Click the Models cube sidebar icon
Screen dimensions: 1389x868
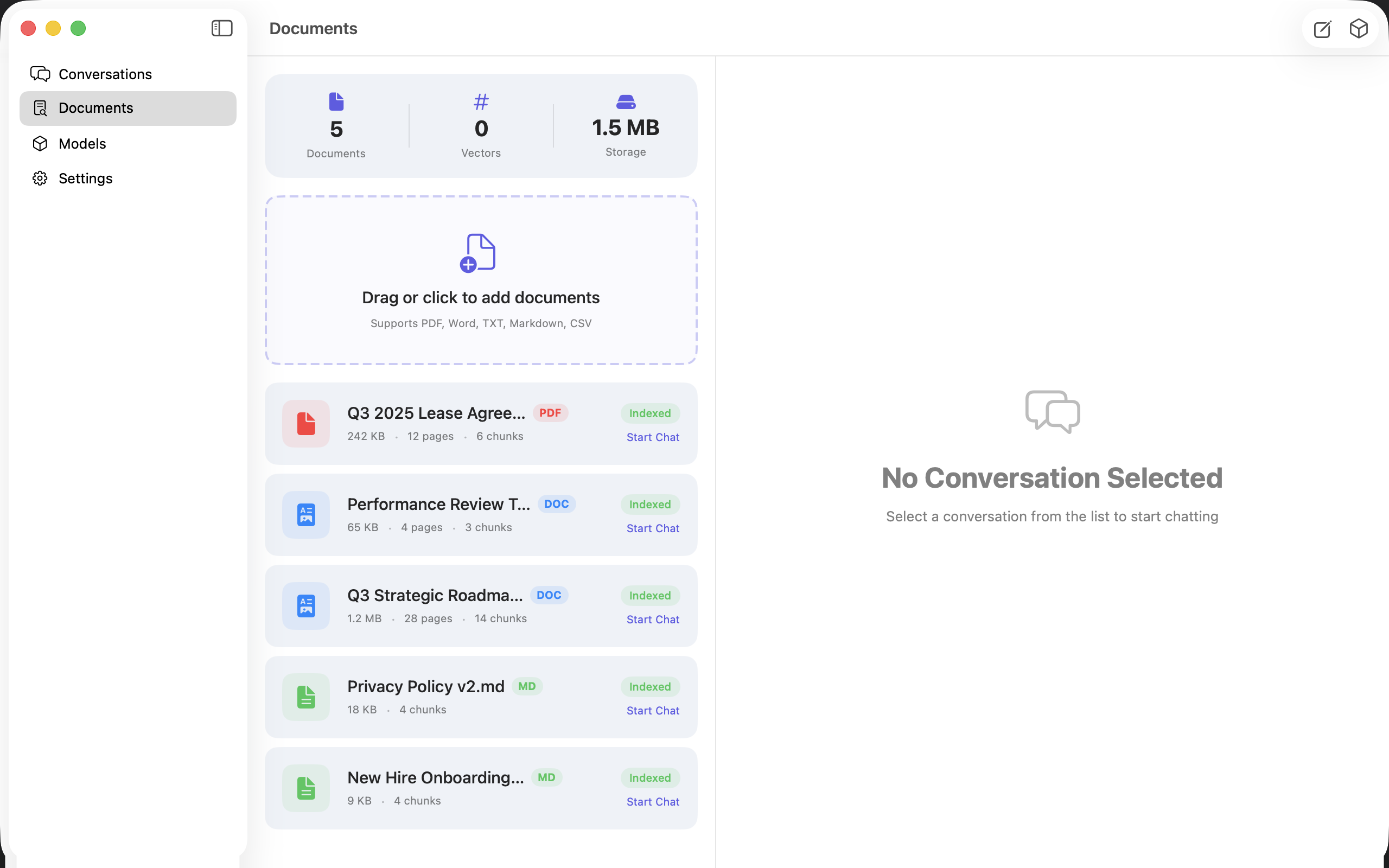pos(40,144)
